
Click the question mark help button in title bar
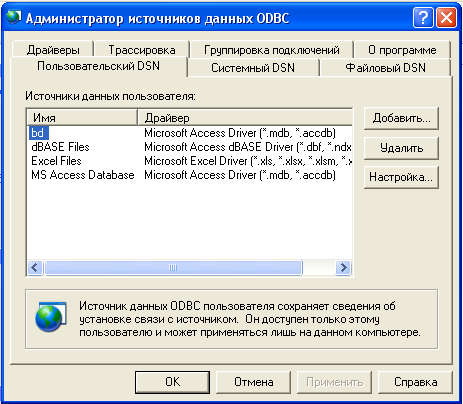(423, 17)
